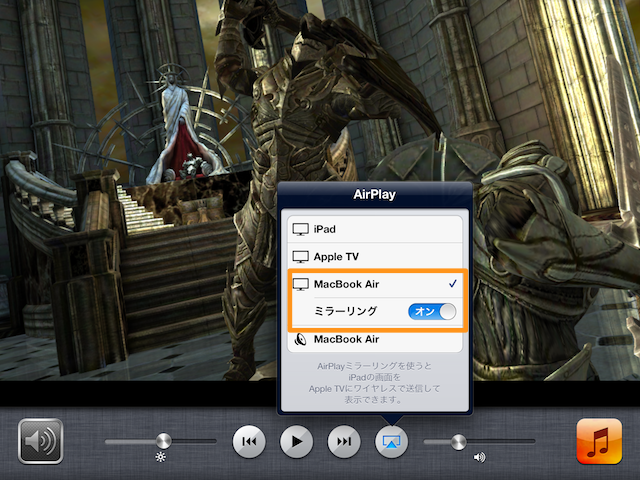Click the AirPlay popover title
640x480 pixels.
(x=374, y=194)
